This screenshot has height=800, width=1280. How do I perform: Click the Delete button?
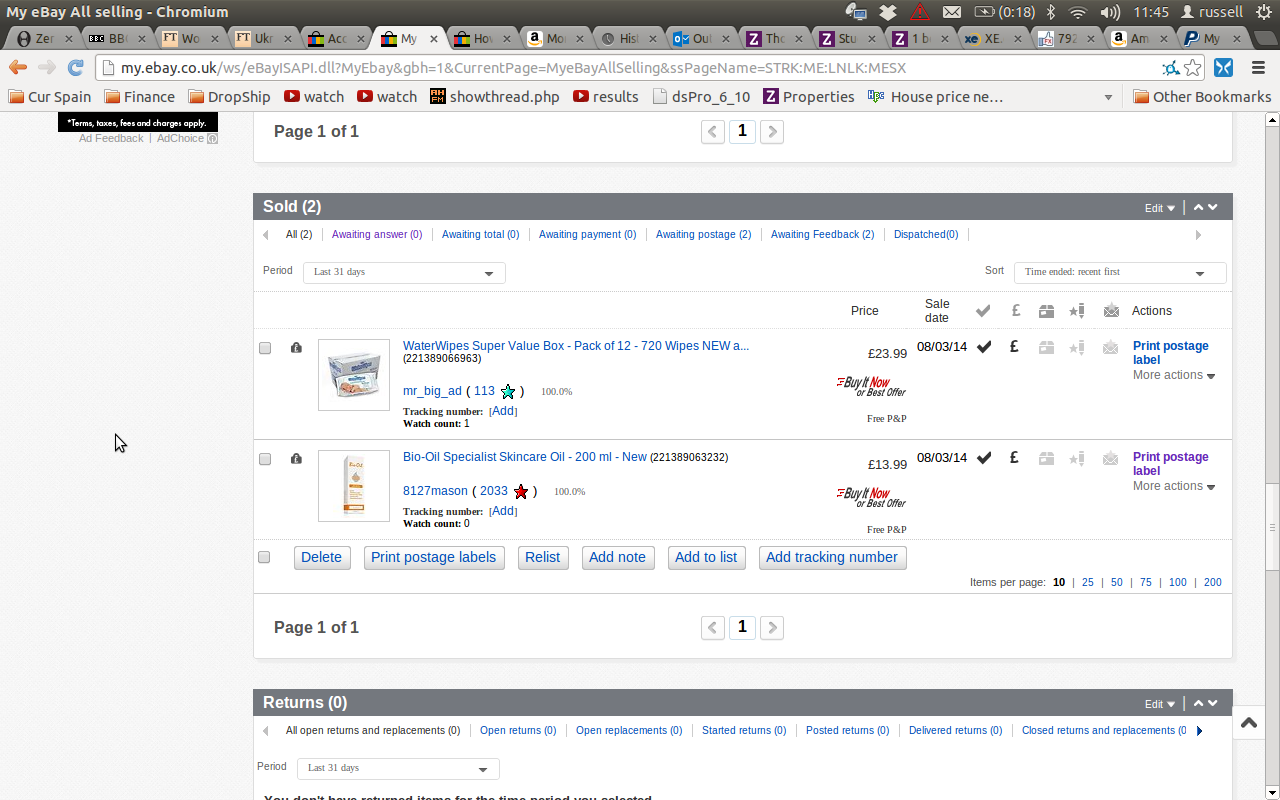tap(322, 558)
